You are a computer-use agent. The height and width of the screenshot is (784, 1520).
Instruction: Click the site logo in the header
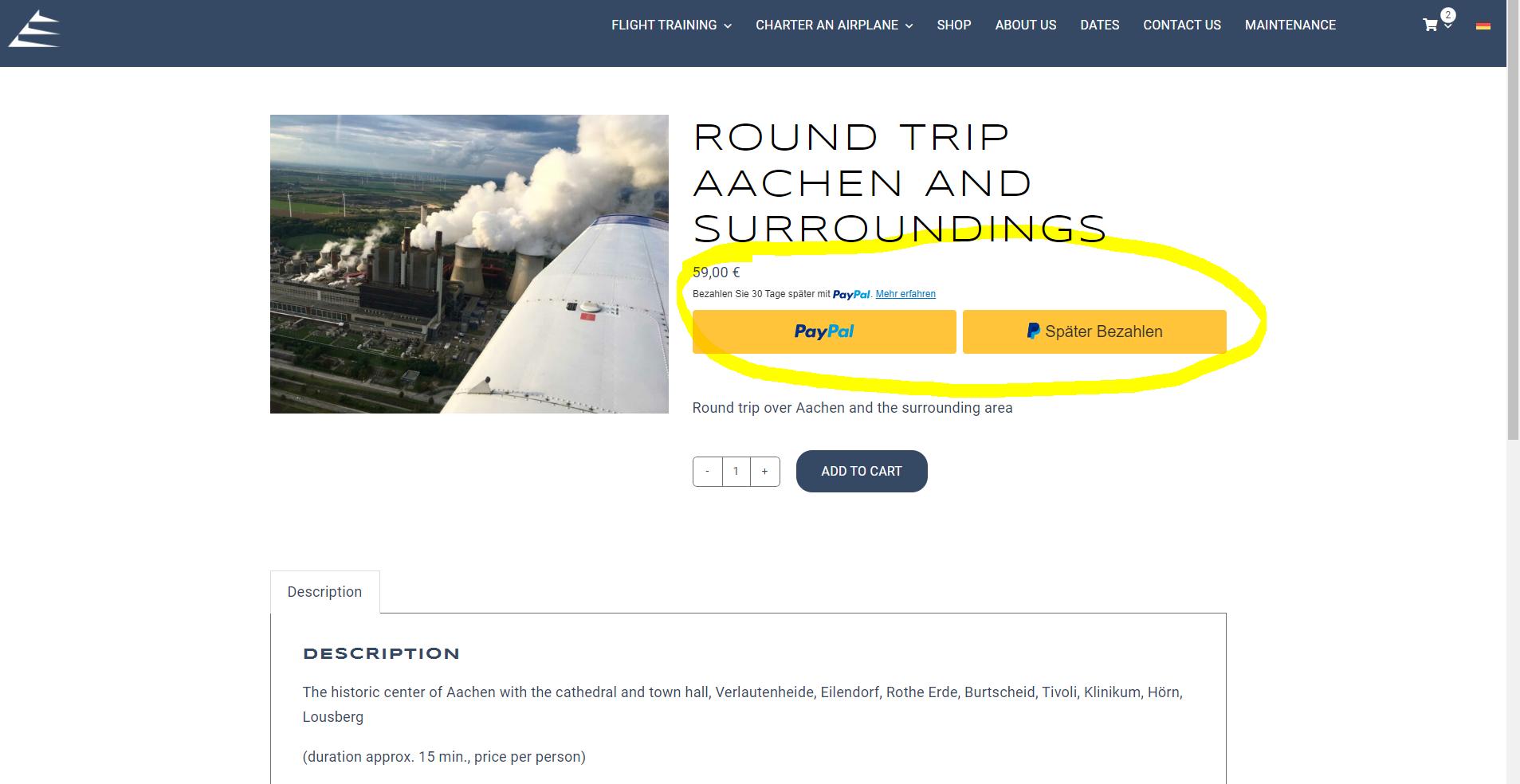[34, 29]
